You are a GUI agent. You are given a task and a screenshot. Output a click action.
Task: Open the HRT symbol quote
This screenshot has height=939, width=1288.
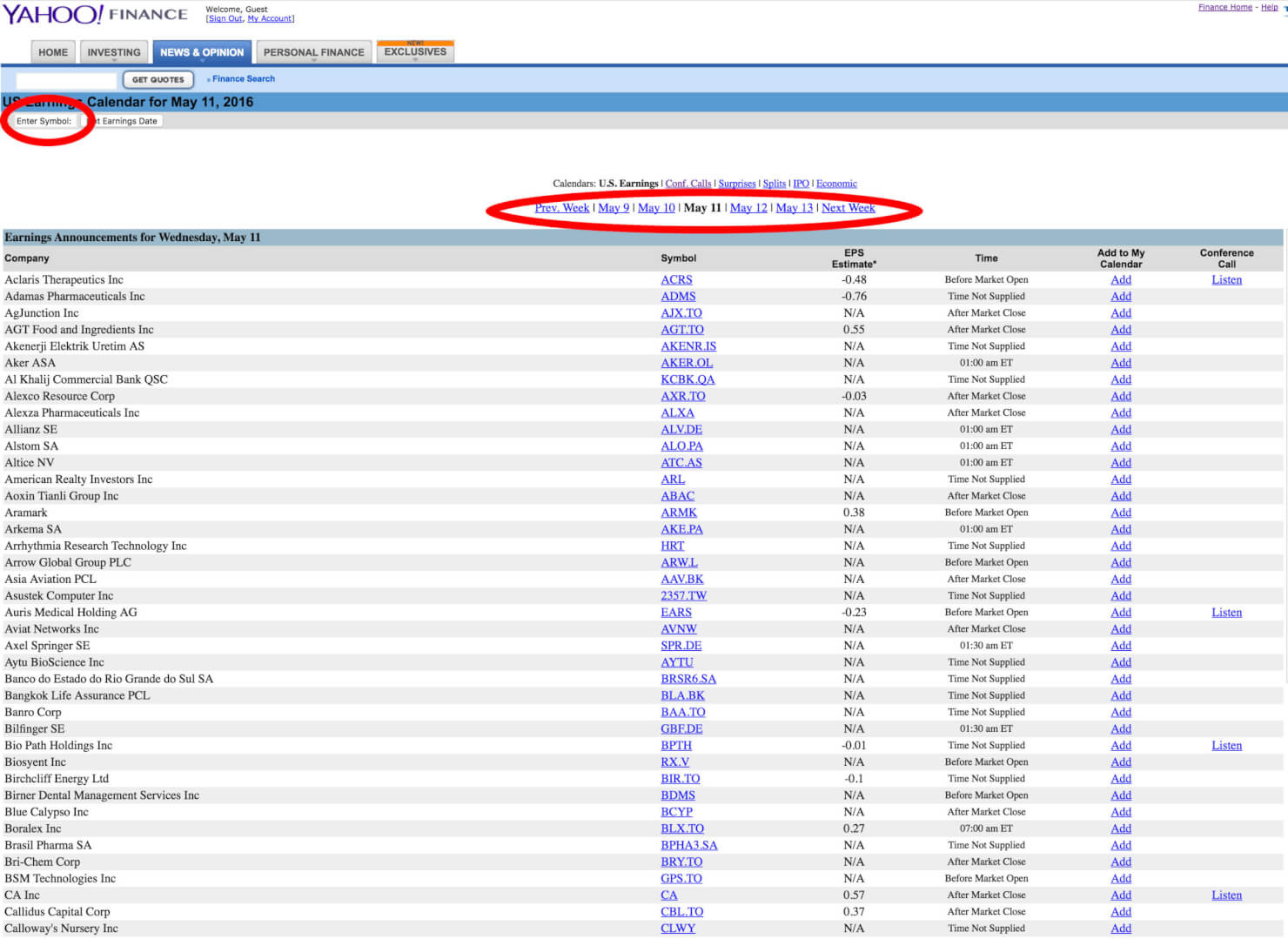click(x=673, y=546)
